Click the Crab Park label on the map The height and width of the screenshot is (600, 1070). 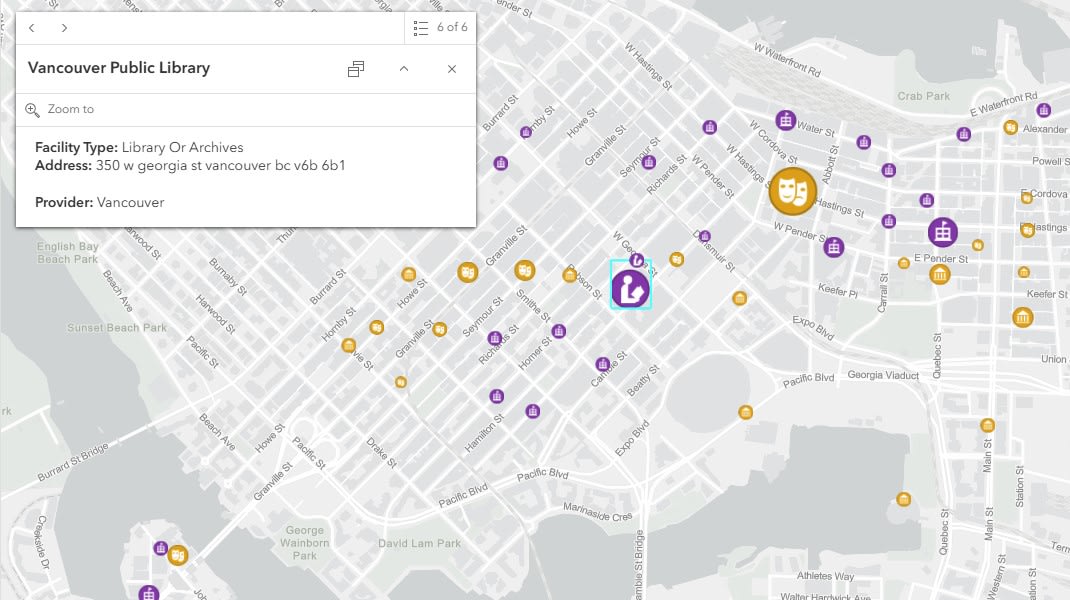(923, 96)
